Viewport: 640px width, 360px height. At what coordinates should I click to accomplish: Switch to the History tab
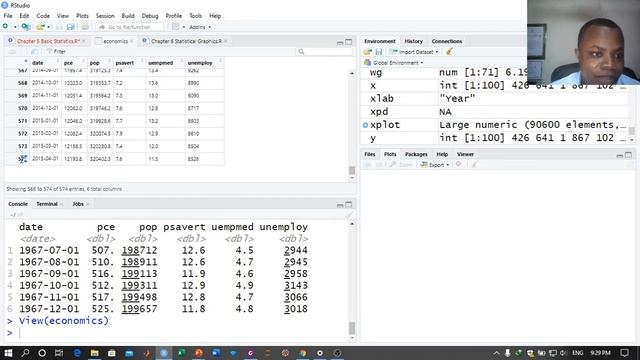tap(413, 41)
